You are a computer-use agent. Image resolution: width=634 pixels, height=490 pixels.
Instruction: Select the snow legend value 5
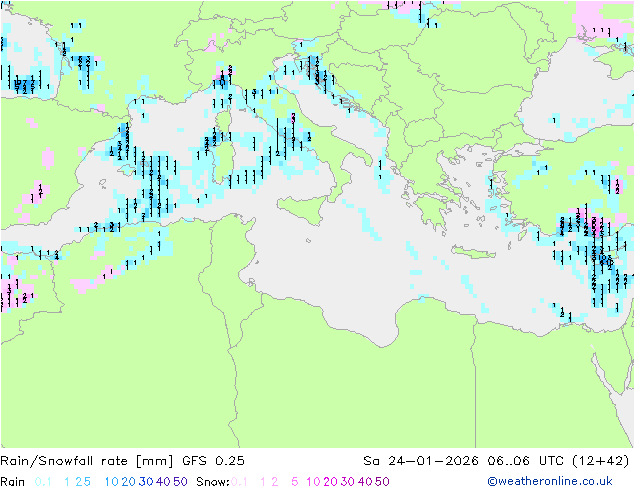pyautogui.click(x=295, y=482)
